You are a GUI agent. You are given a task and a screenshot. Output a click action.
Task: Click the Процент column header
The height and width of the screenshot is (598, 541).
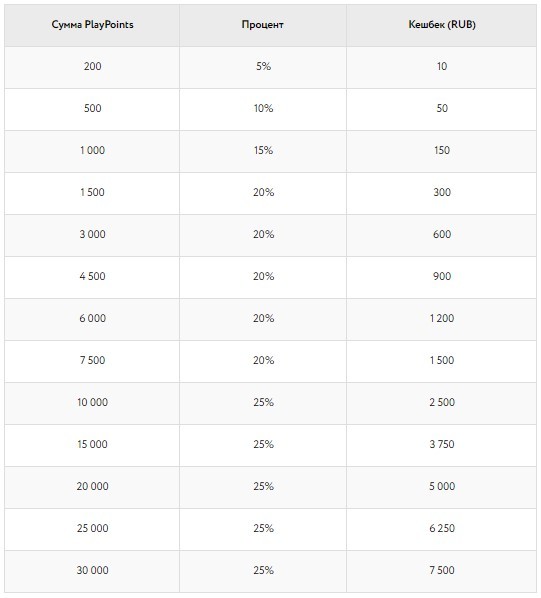click(x=263, y=25)
